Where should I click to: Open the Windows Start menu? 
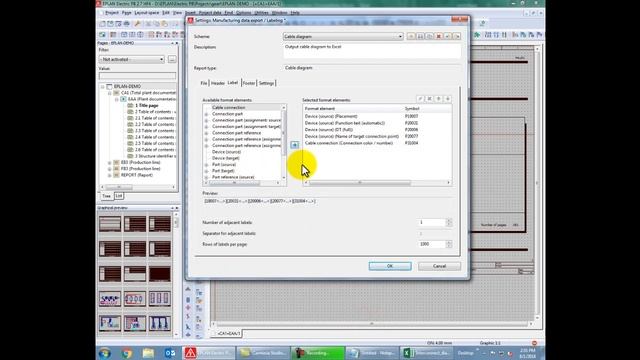pyautogui.click(x=105, y=353)
